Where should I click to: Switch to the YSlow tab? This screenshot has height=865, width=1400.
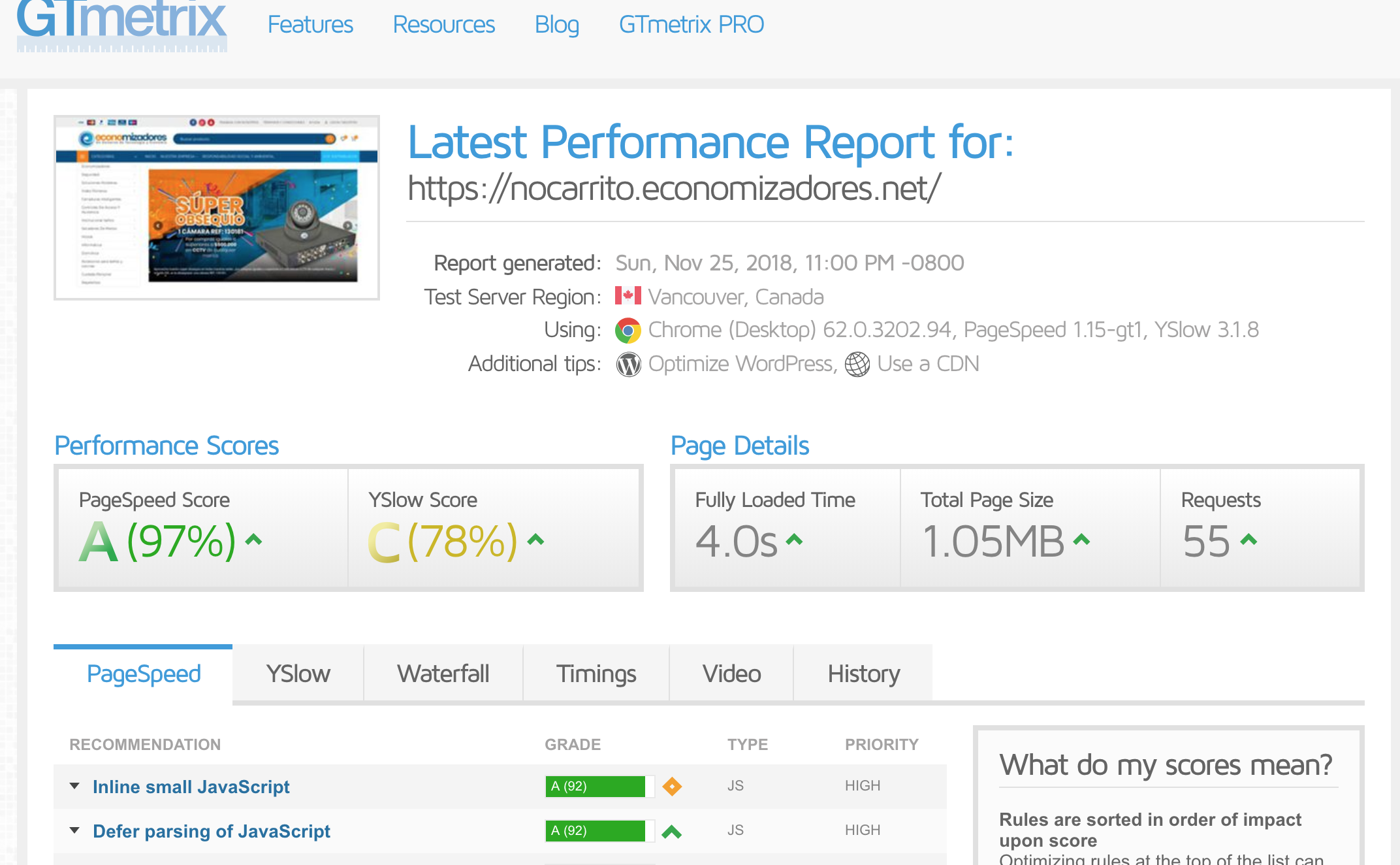(x=298, y=674)
